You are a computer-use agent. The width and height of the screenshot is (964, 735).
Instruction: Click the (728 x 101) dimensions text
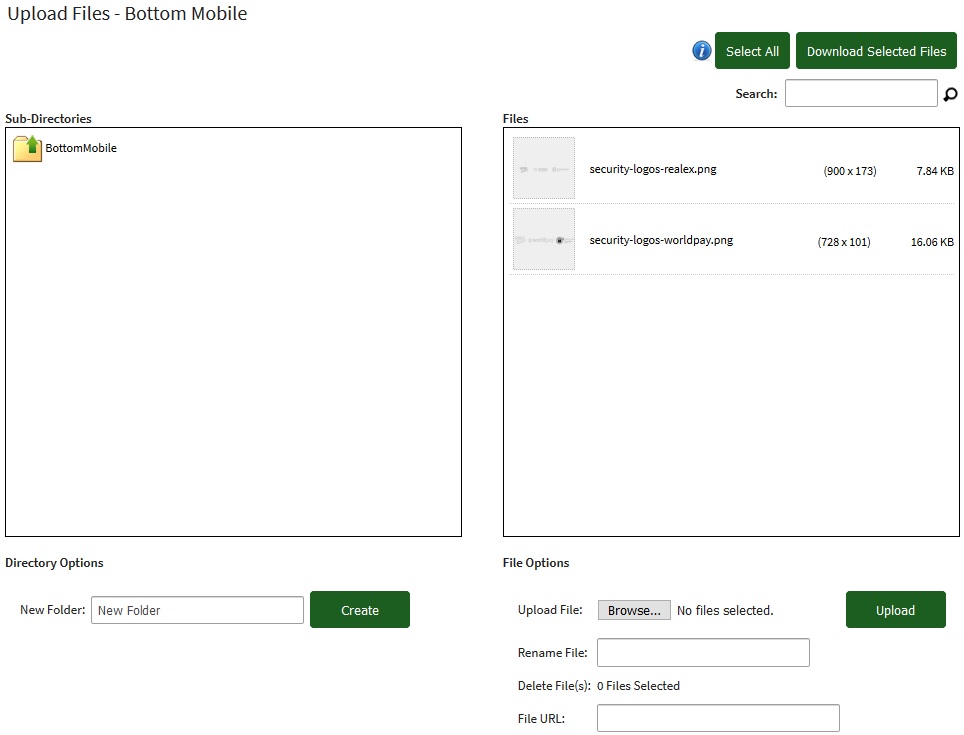(843, 242)
